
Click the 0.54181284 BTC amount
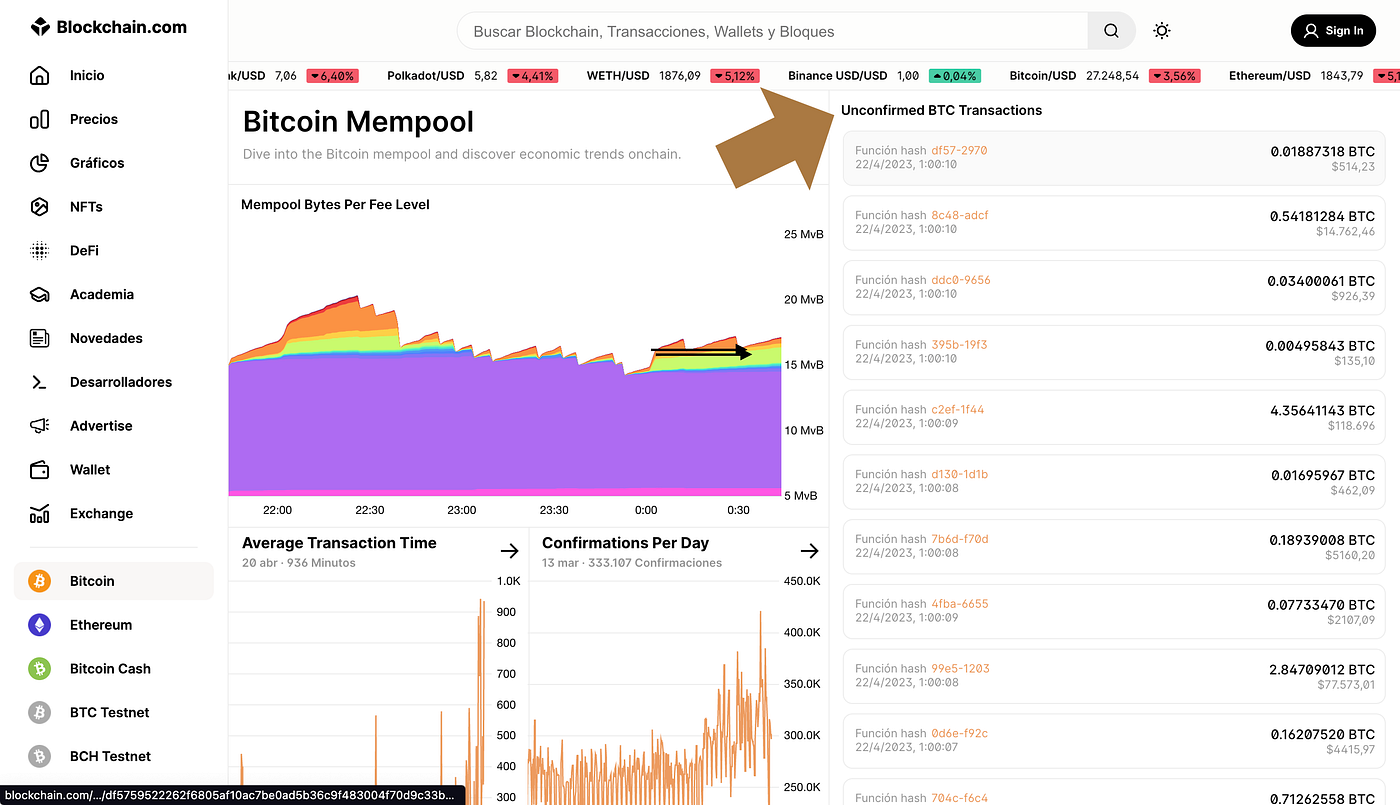[x=1322, y=216]
